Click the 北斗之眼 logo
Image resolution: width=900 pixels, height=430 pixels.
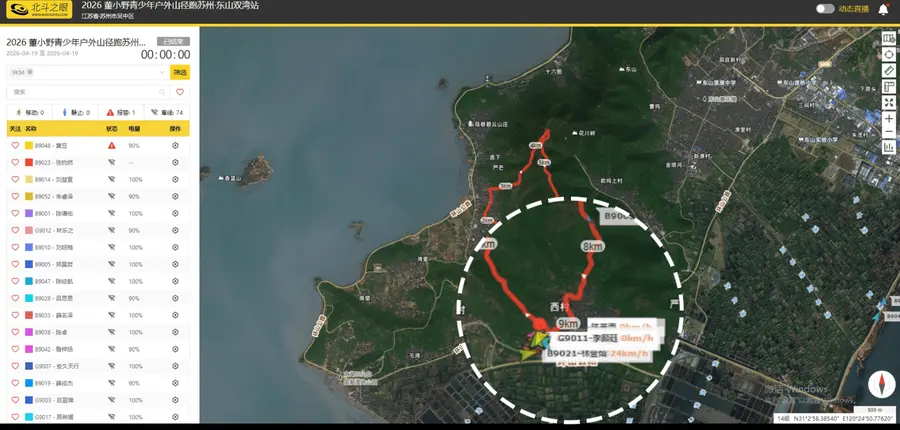click(x=40, y=10)
